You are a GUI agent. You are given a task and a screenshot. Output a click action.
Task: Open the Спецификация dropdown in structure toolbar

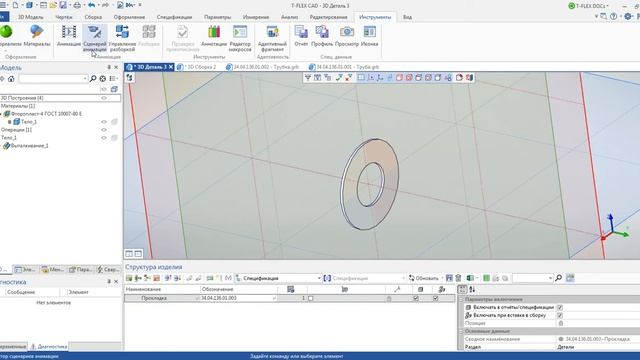tap(319, 278)
